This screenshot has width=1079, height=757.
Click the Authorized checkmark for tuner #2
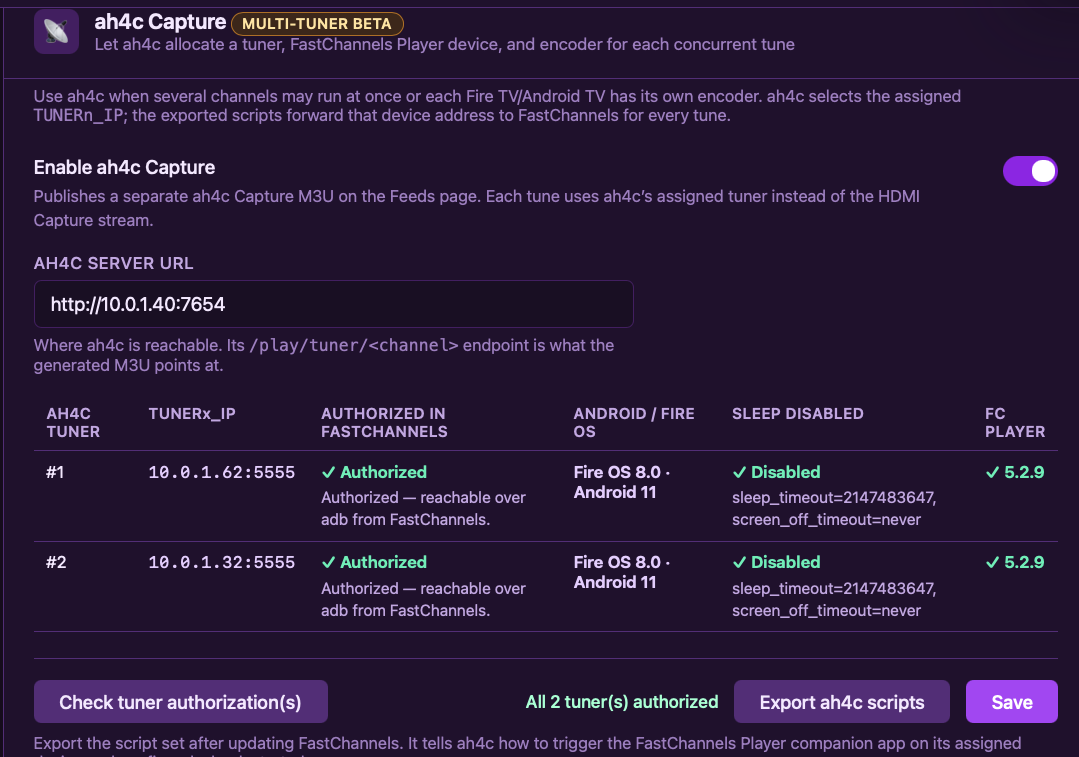[x=329, y=562]
